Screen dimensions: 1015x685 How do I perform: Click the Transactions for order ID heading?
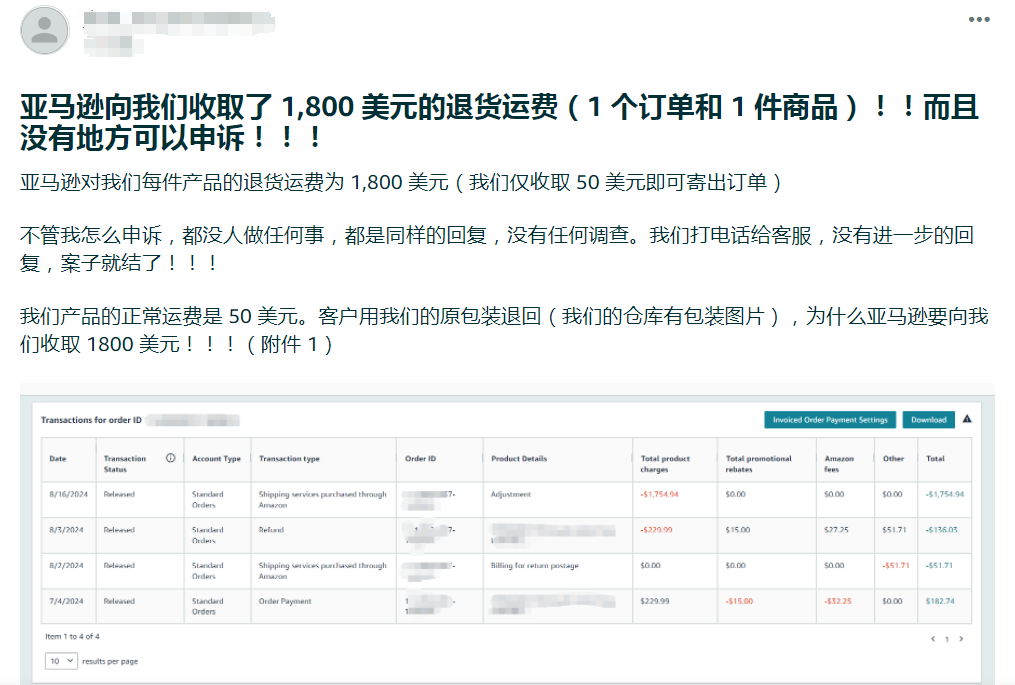[x=91, y=420]
